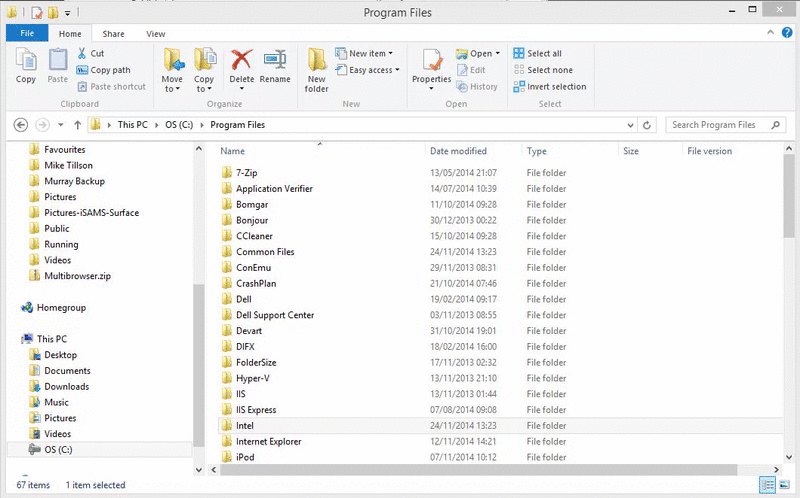800x498 pixels.
Task: Open New item dropdown
Action: pos(364,53)
